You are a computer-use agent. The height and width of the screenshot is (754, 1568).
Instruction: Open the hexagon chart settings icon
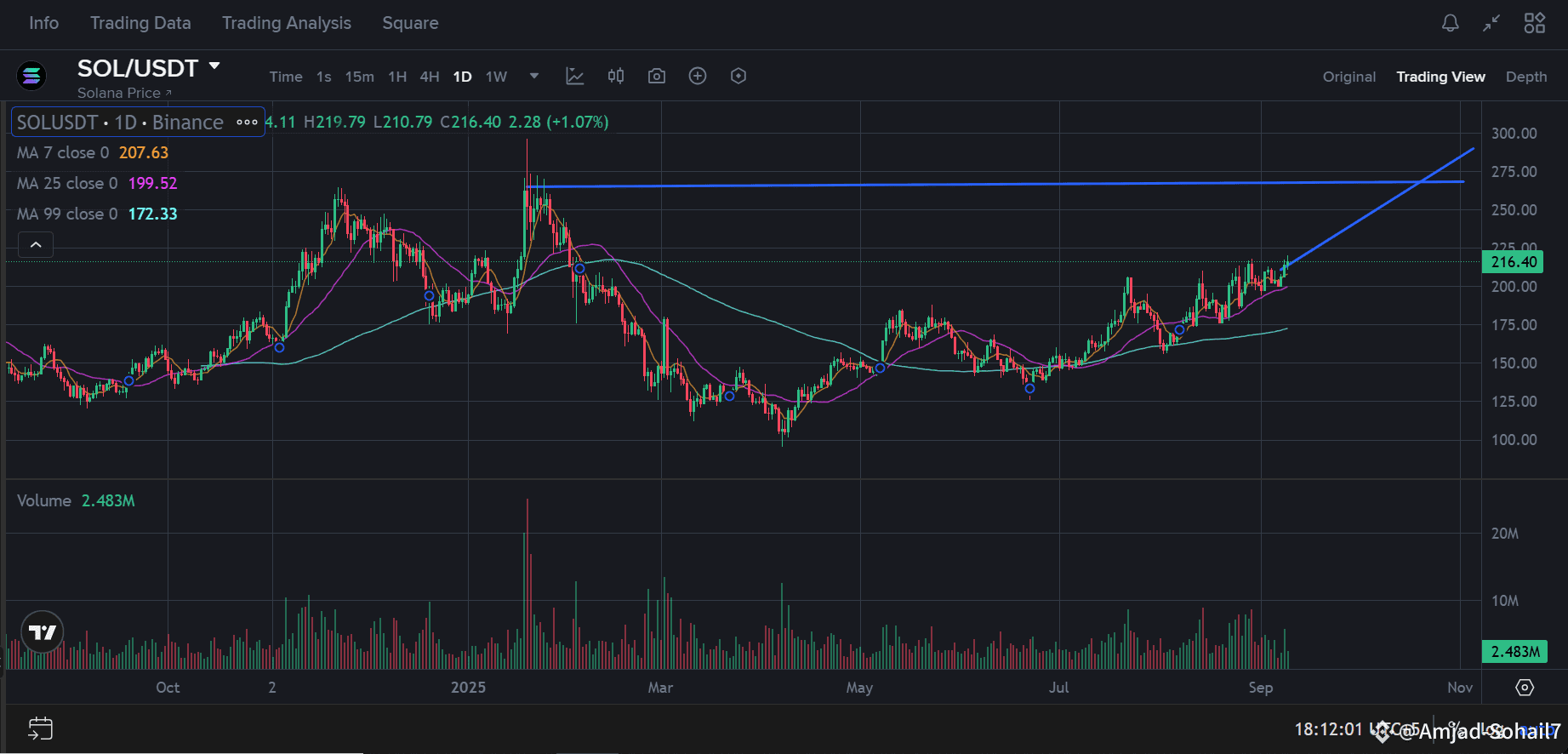pyautogui.click(x=738, y=77)
